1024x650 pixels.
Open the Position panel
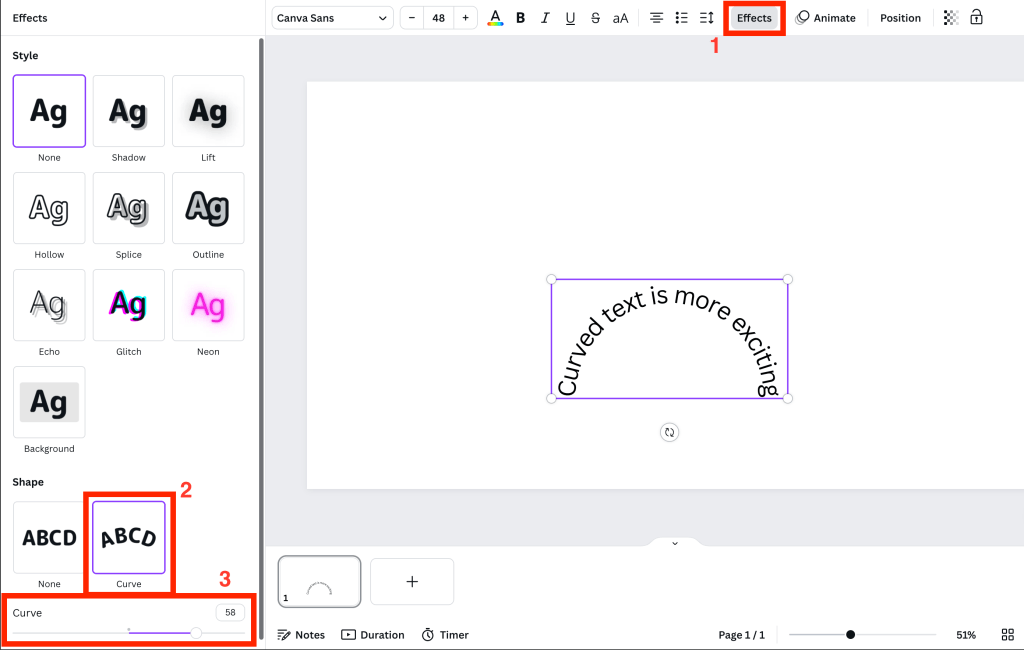(x=900, y=18)
